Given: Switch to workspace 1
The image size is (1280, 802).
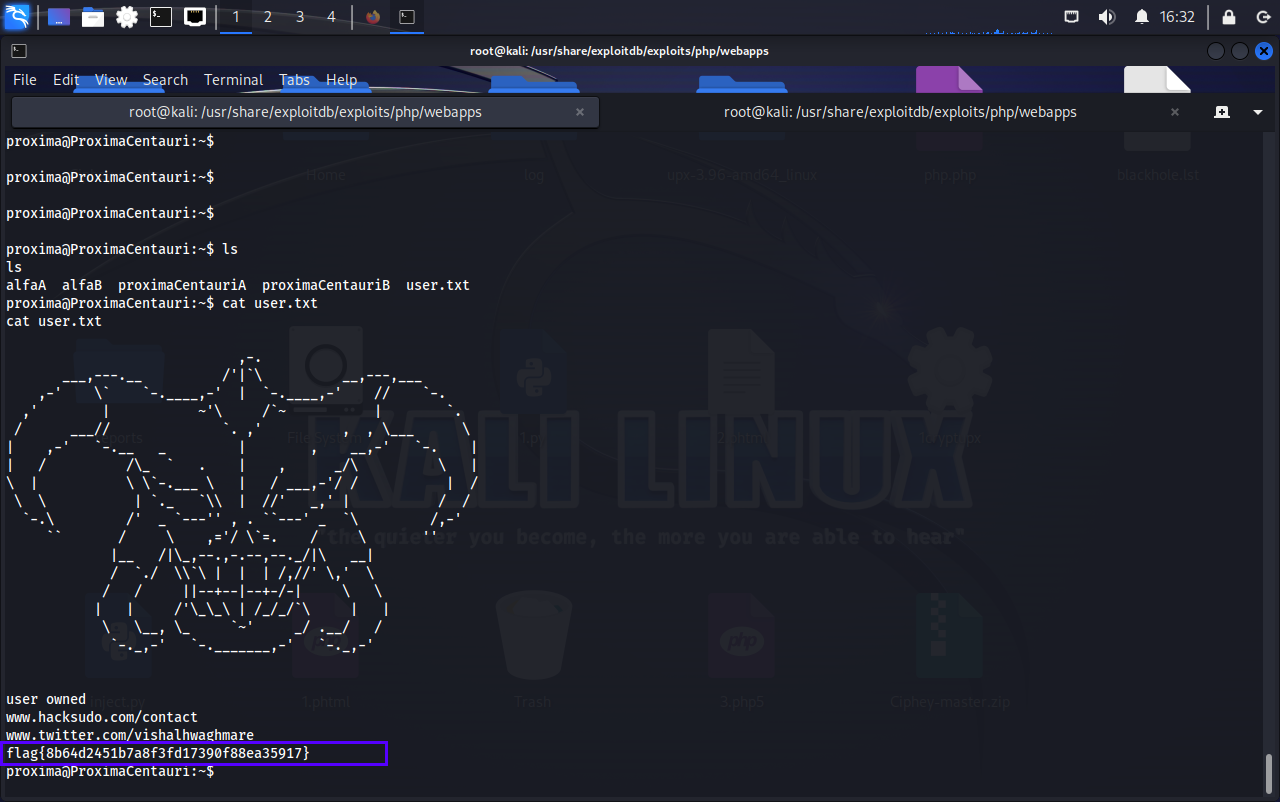Looking at the screenshot, I should (236, 17).
